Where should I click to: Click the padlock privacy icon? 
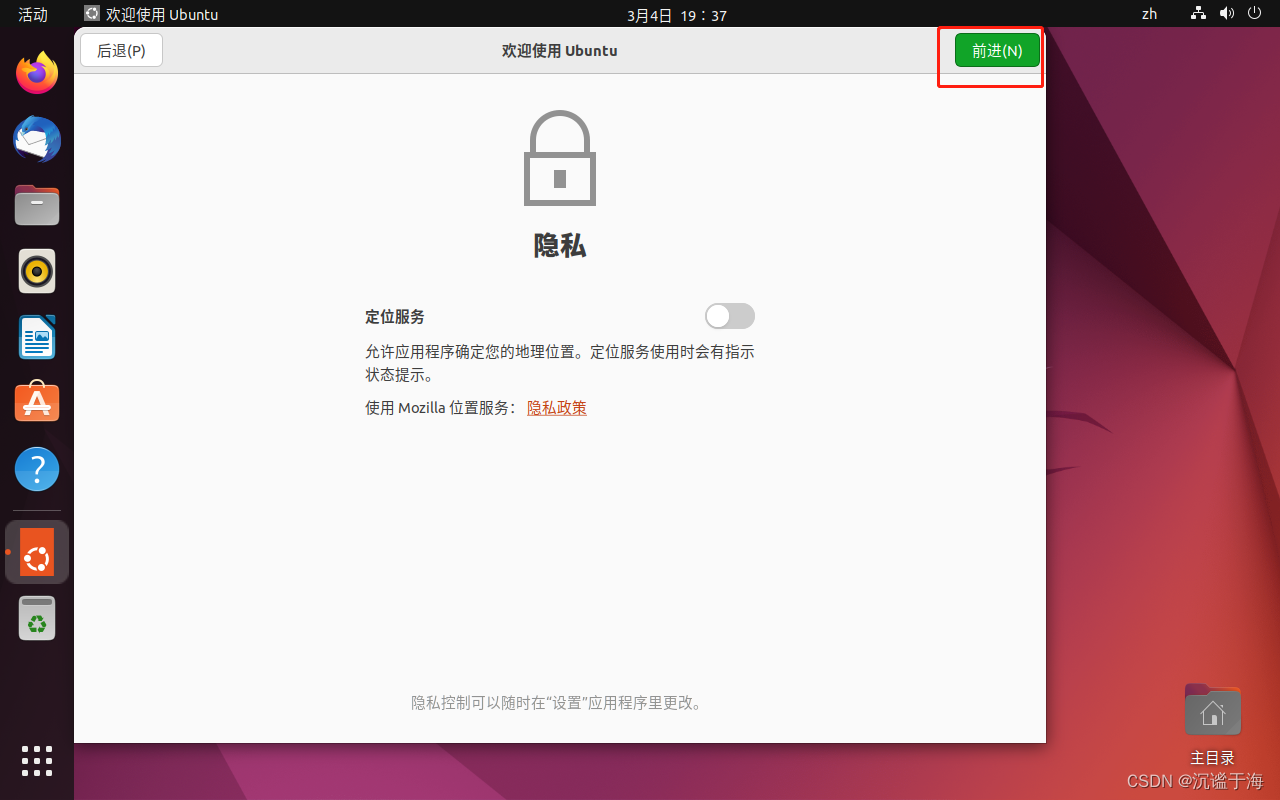click(560, 158)
